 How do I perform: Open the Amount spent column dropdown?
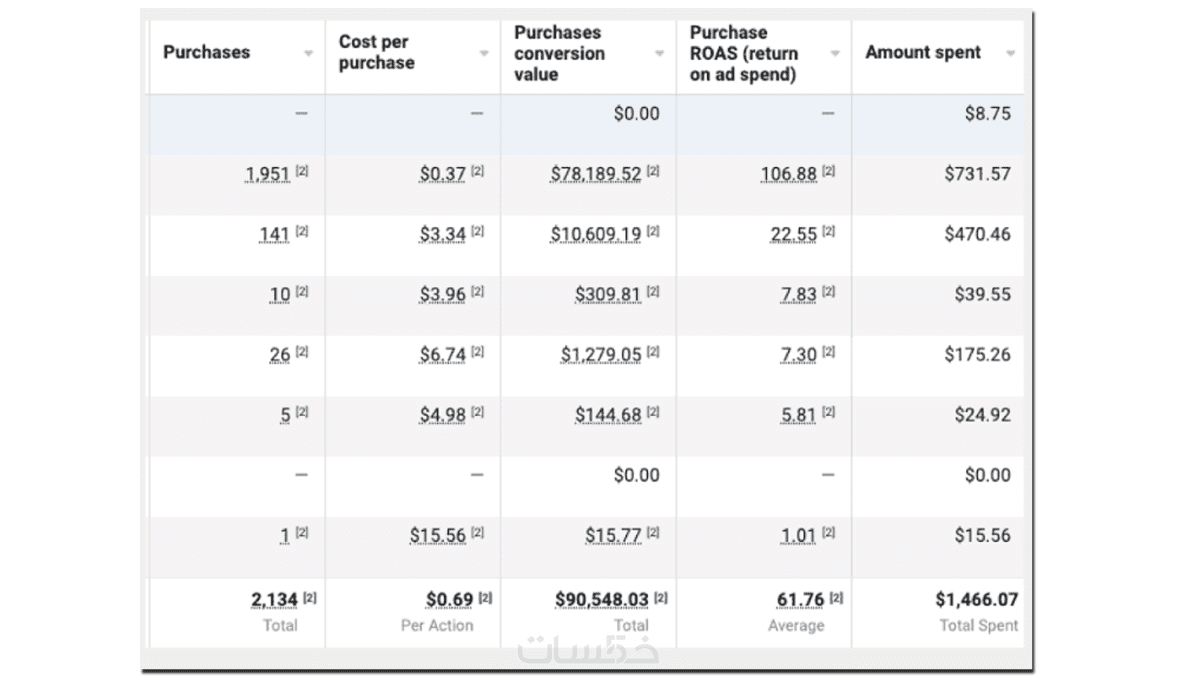coord(1011,54)
